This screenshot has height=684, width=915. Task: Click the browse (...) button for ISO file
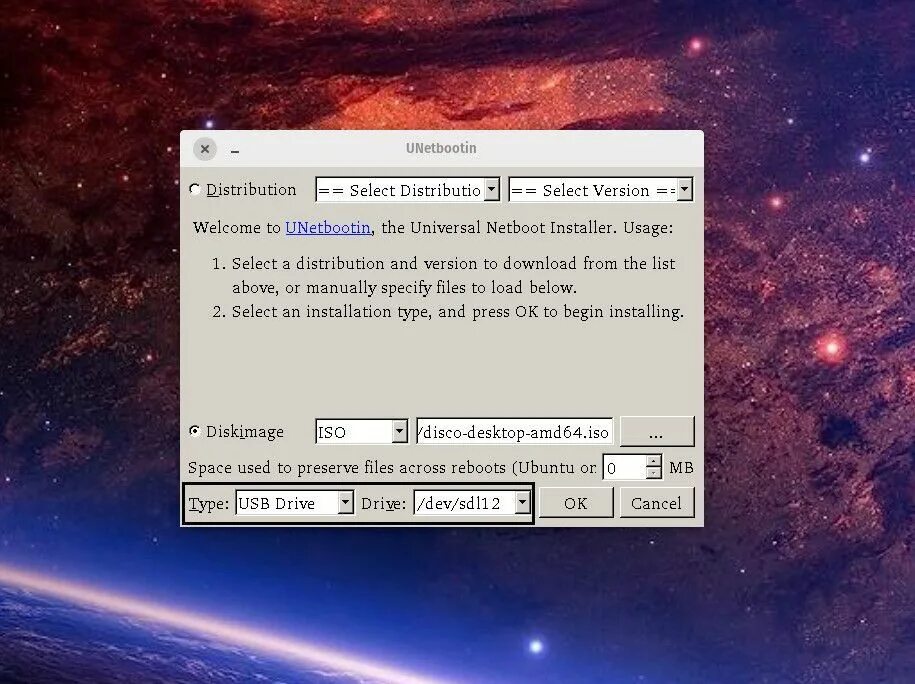656,432
